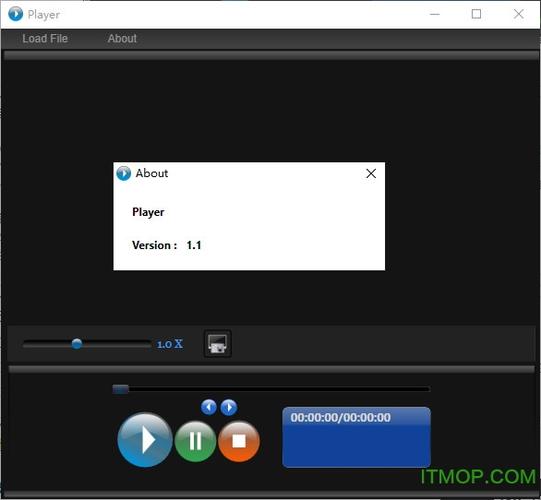Click the seek bar handle
This screenshot has height=500, width=541.
[120, 389]
